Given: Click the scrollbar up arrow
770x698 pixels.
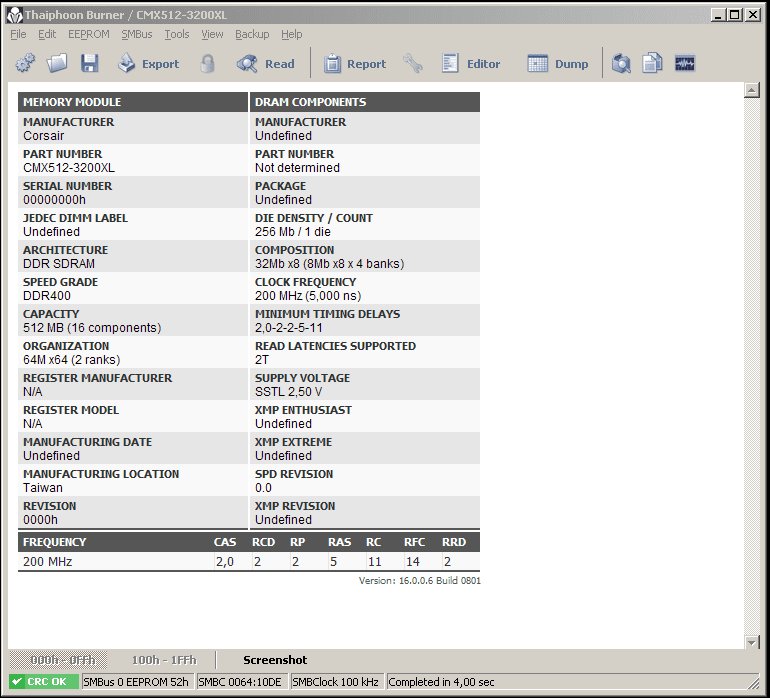Looking at the screenshot, I should (752, 90).
